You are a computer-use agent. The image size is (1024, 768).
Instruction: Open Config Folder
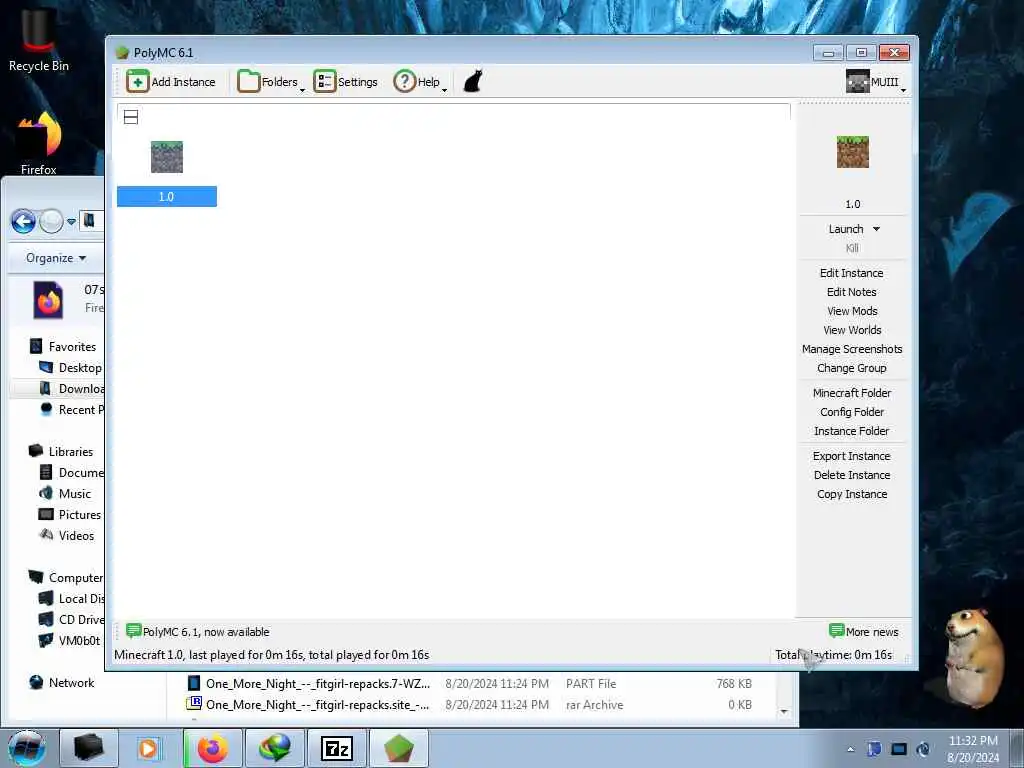(x=852, y=412)
